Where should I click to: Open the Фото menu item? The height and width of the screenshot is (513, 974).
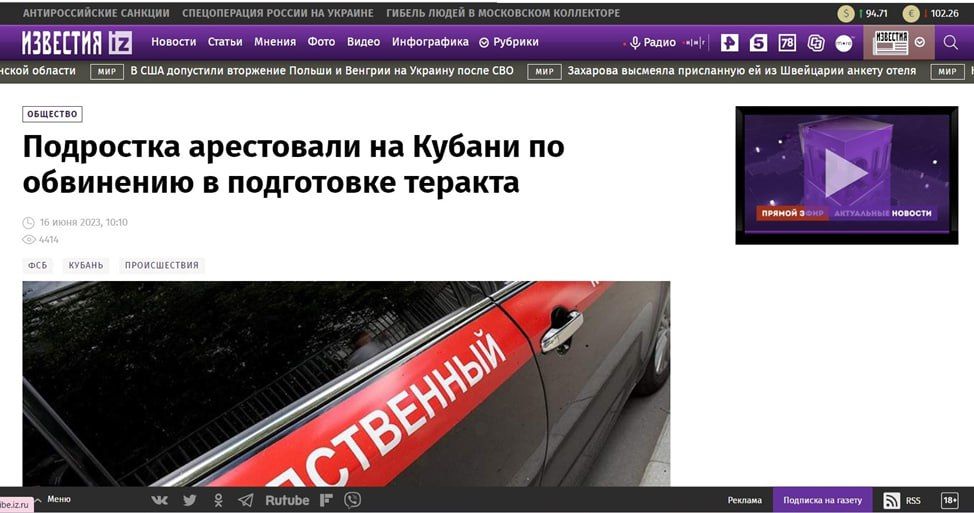321,42
